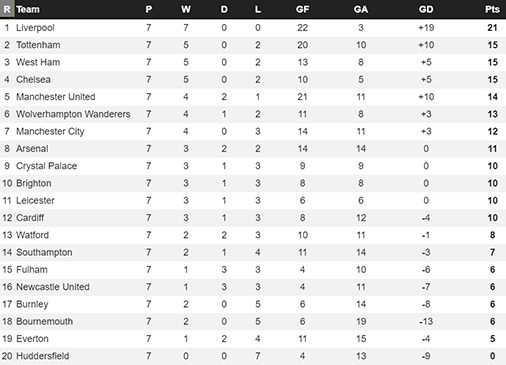Image resolution: width=506 pixels, height=365 pixels.
Task: Sort by the L losses column header
Action: pyautogui.click(x=258, y=9)
